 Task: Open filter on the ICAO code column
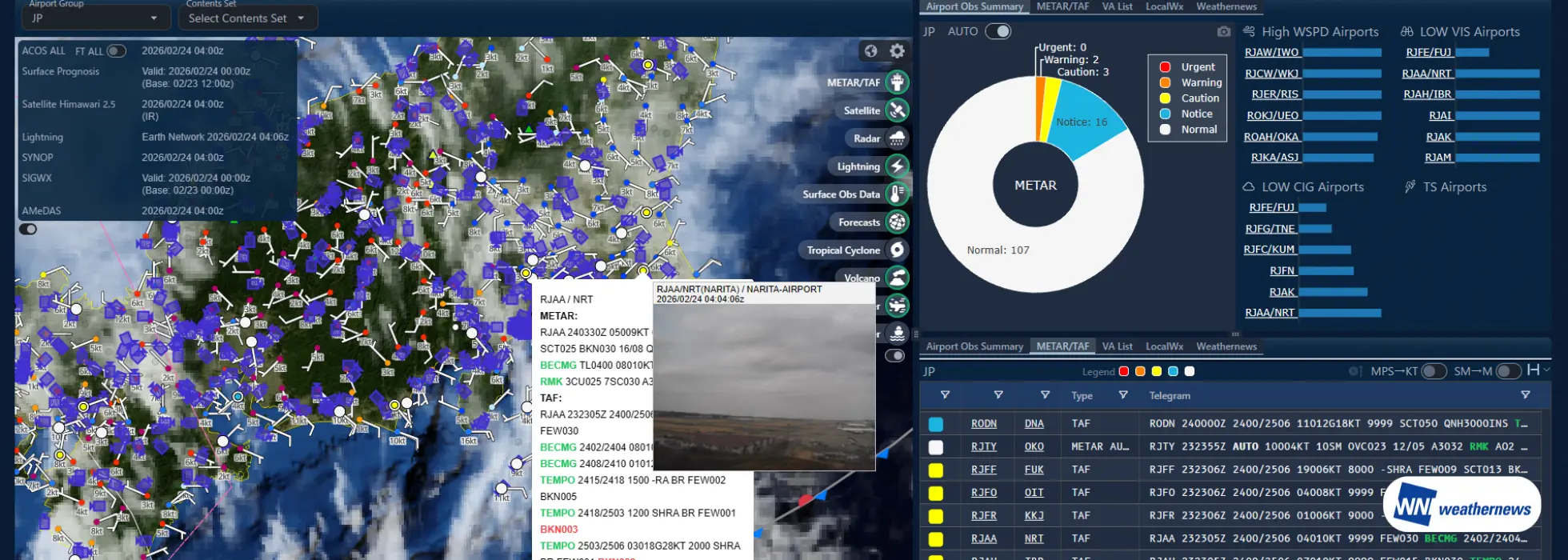[x=998, y=395]
